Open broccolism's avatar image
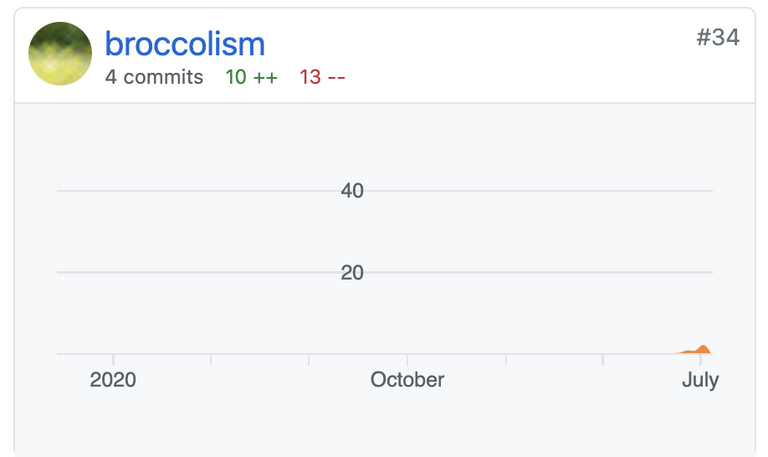 point(60,53)
